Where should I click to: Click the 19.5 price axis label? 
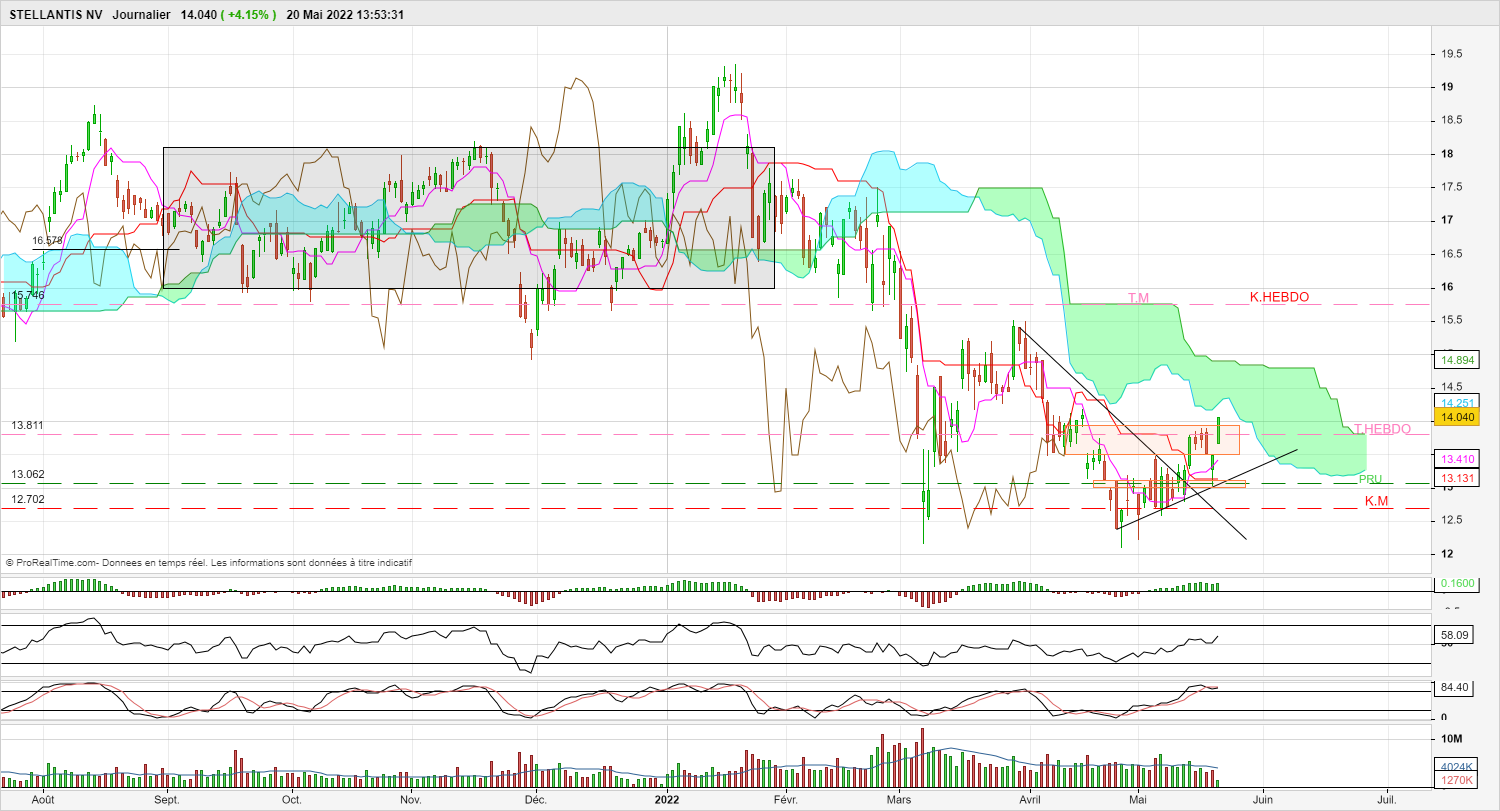click(1450, 54)
